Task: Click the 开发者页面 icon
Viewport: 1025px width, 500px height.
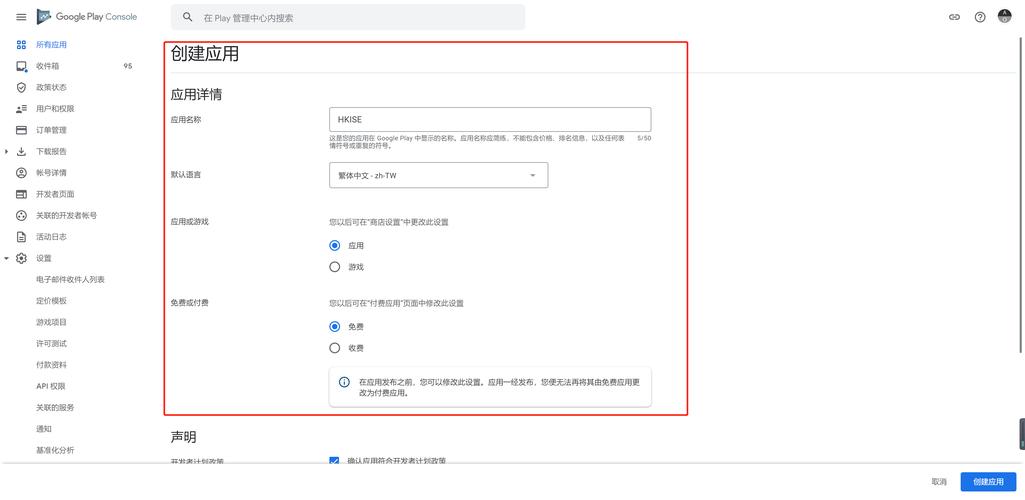Action: tap(21, 194)
